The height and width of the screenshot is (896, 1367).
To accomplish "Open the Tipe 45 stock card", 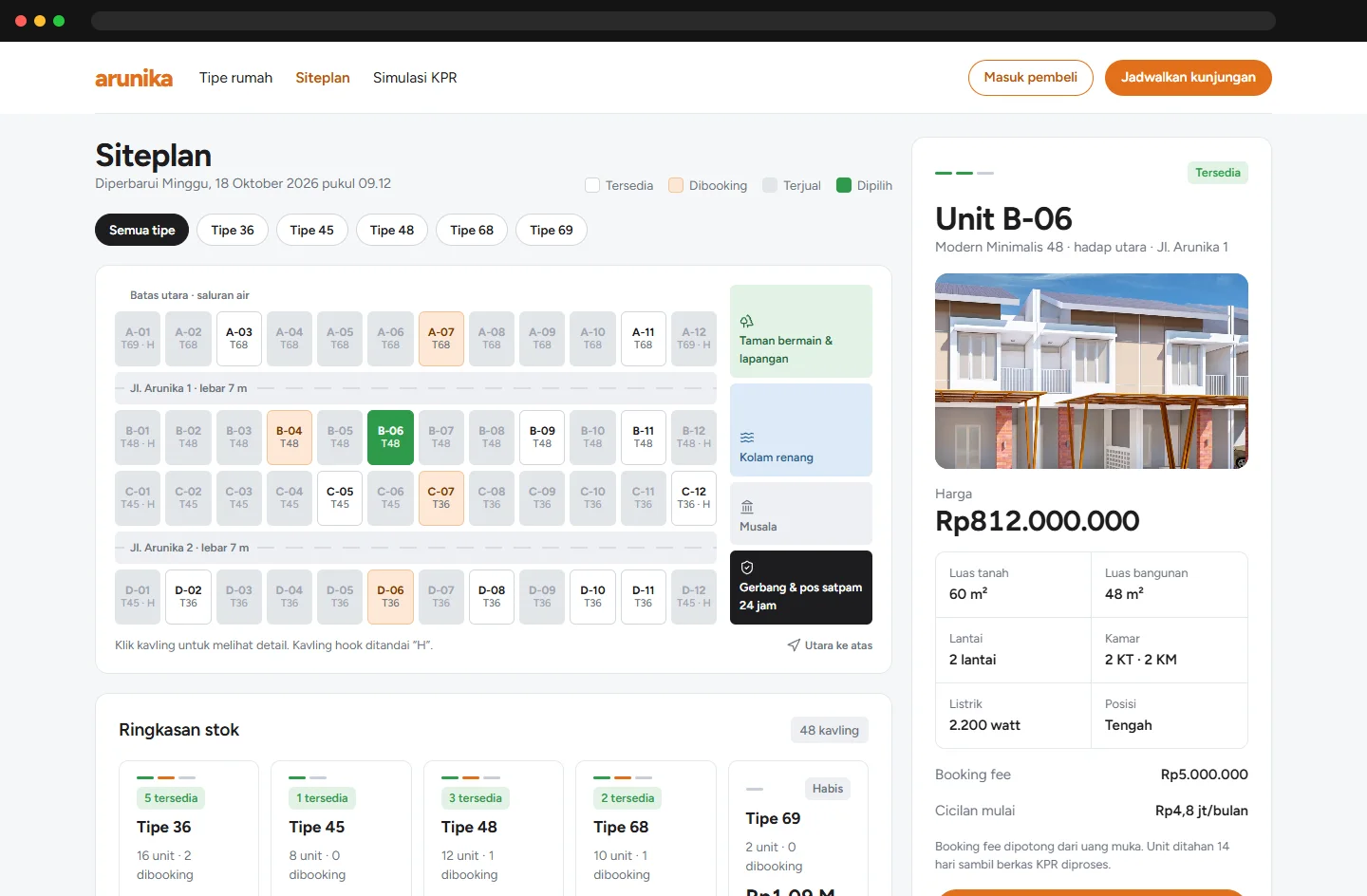I will click(341, 828).
